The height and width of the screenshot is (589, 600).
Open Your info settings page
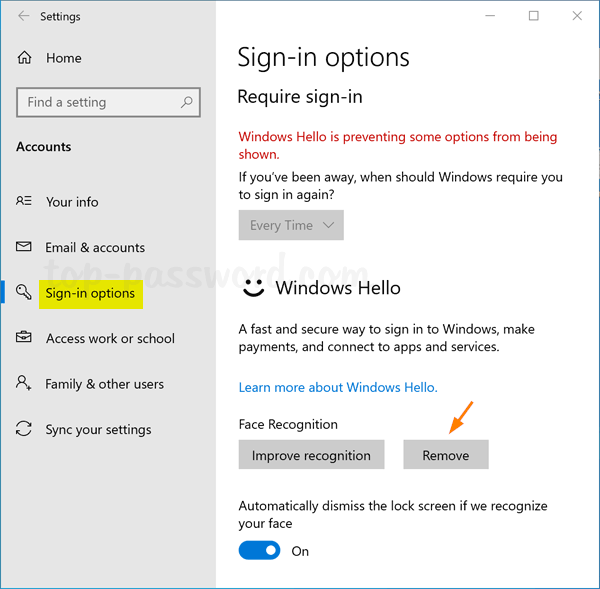tap(72, 202)
